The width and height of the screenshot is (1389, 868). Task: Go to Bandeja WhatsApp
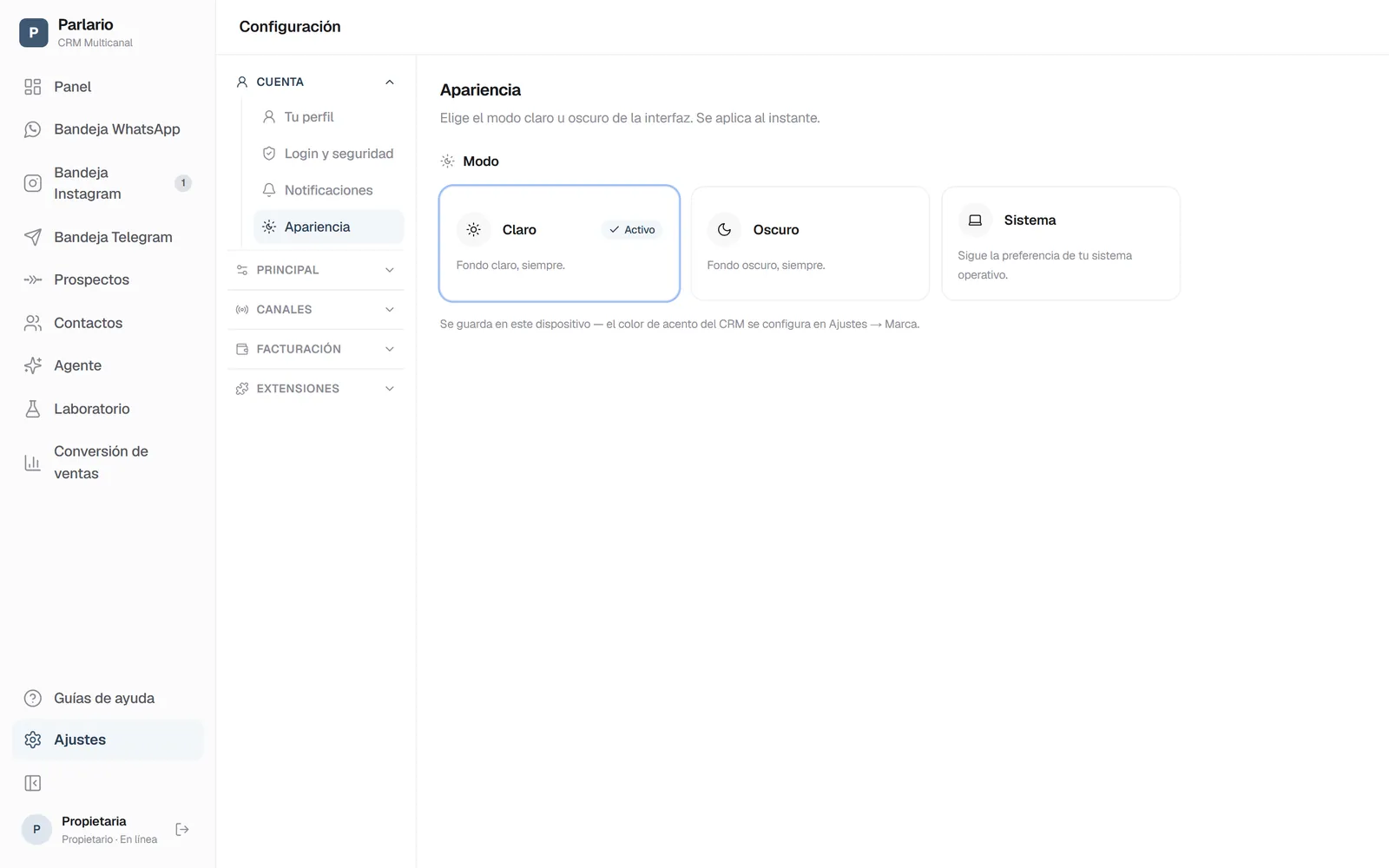108,129
